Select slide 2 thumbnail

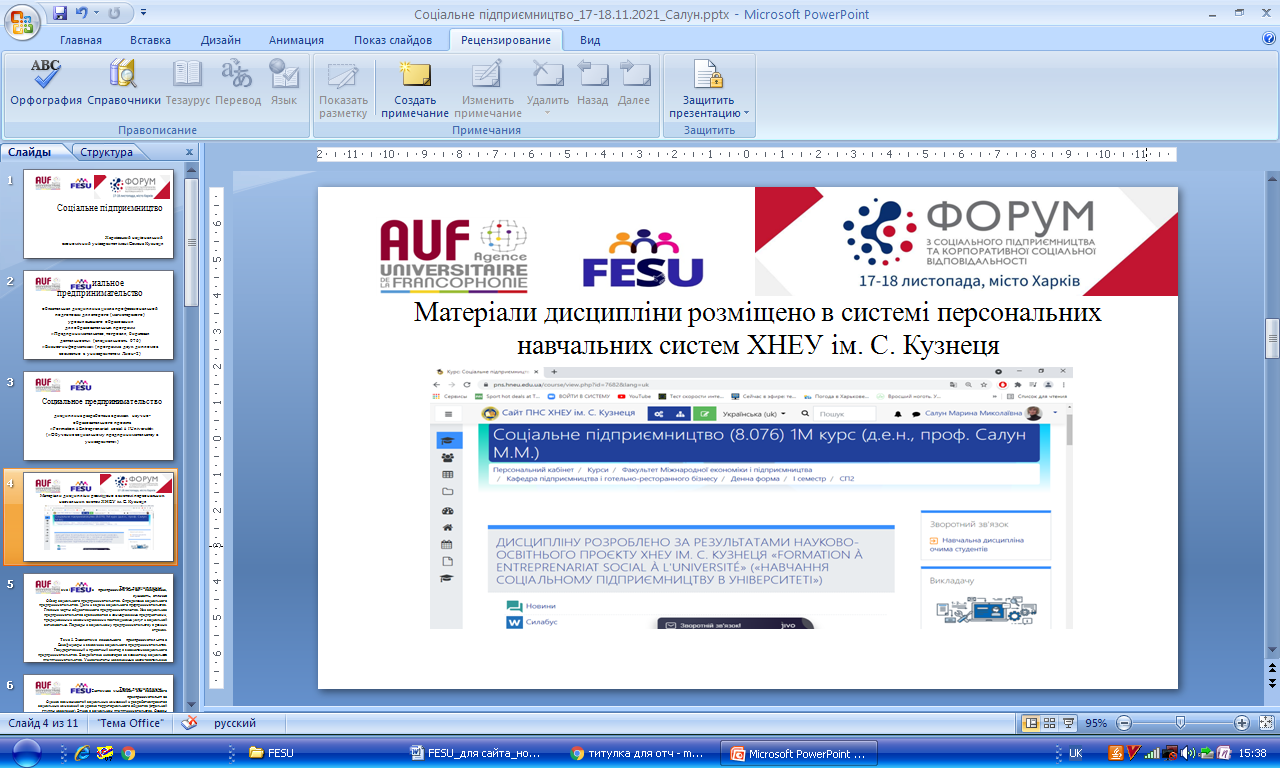pos(99,315)
